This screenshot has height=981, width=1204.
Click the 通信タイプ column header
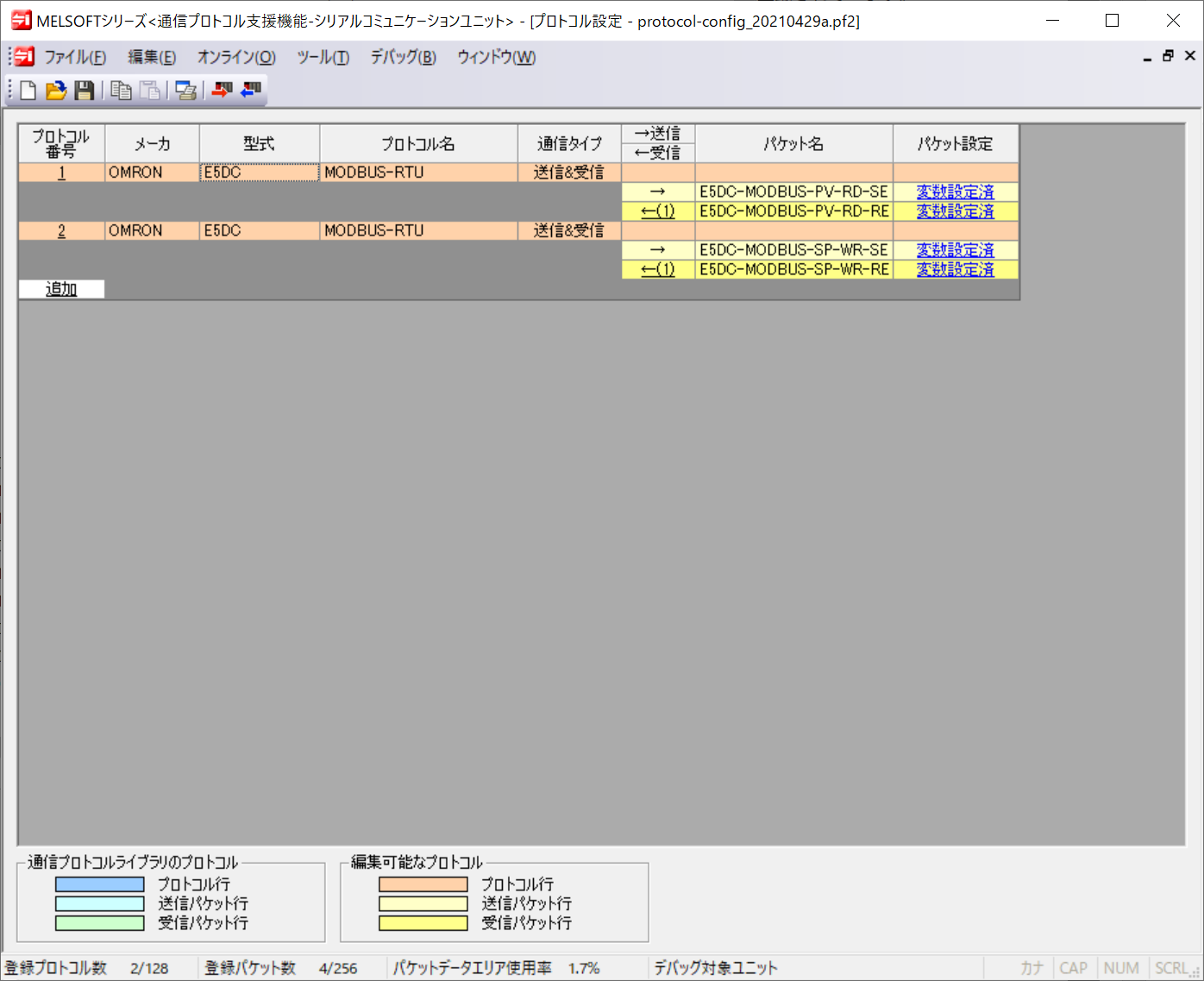[x=569, y=143]
